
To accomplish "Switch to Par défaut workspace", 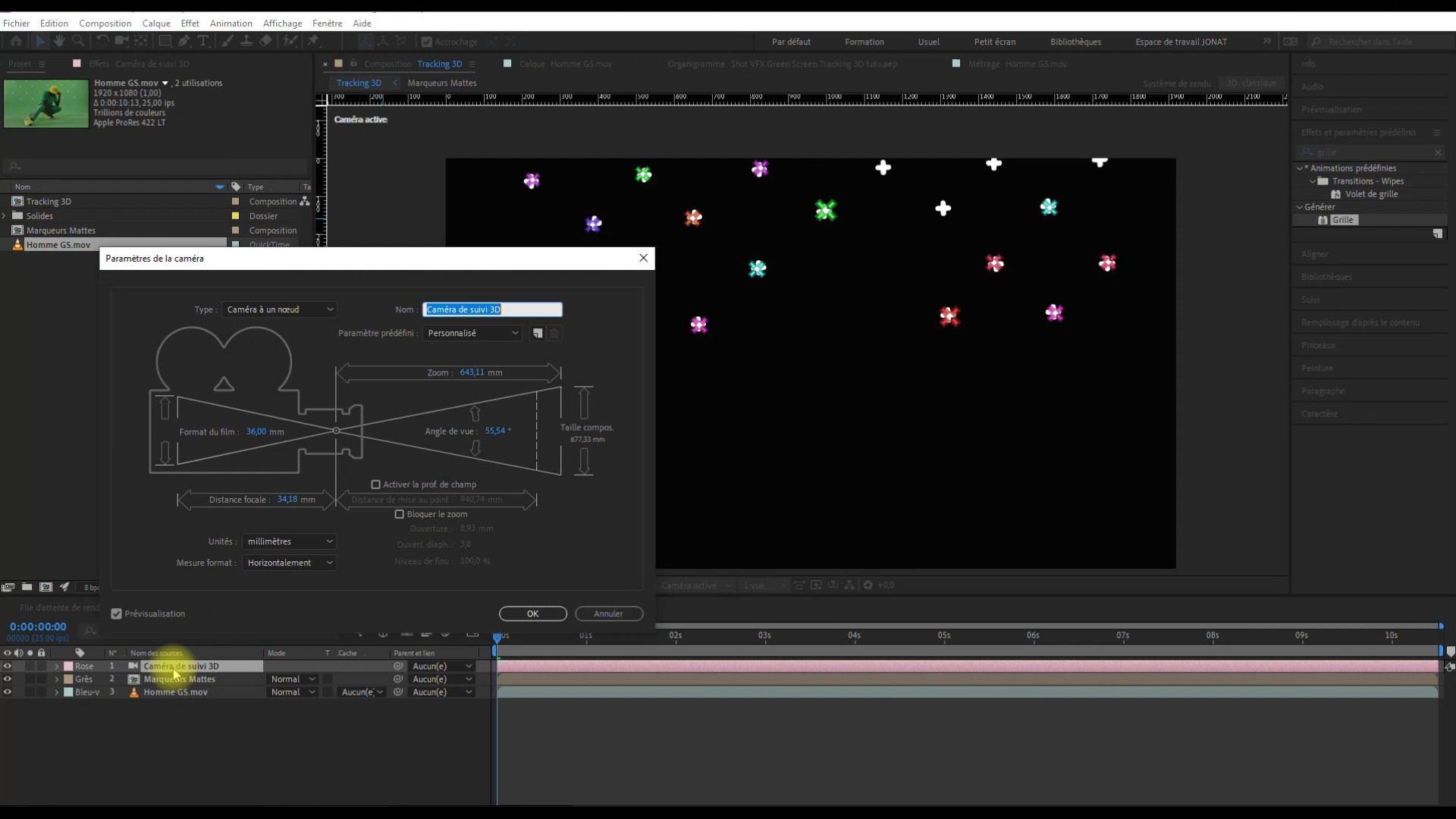I will pyautogui.click(x=791, y=42).
